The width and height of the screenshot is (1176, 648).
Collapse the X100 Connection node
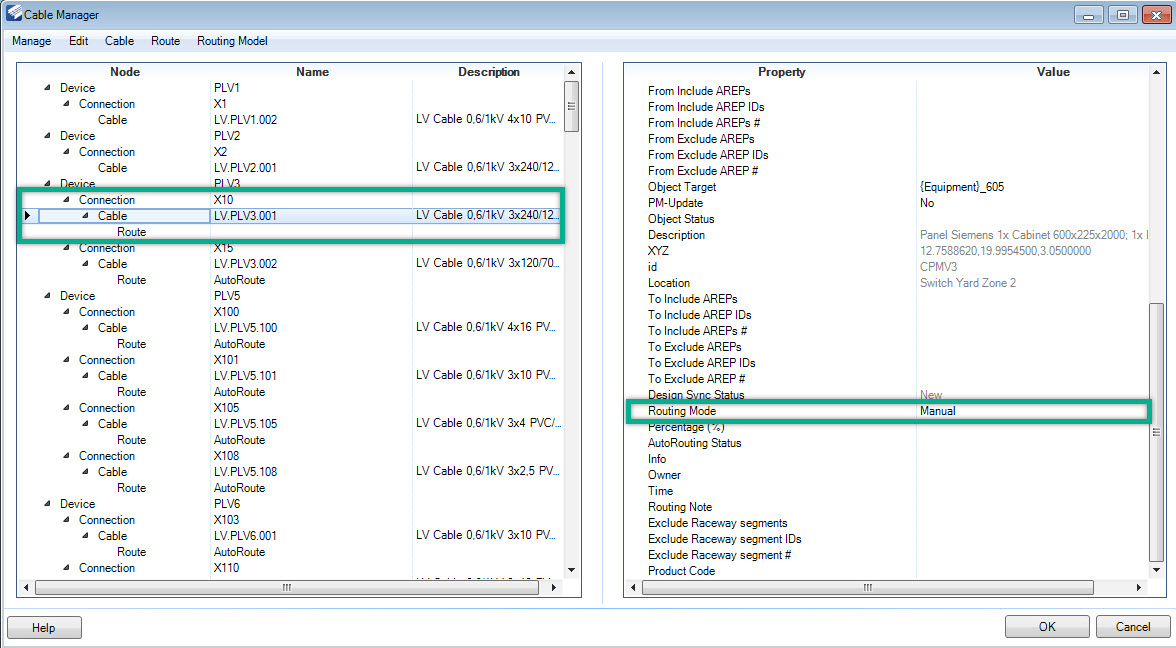pyautogui.click(x=67, y=311)
